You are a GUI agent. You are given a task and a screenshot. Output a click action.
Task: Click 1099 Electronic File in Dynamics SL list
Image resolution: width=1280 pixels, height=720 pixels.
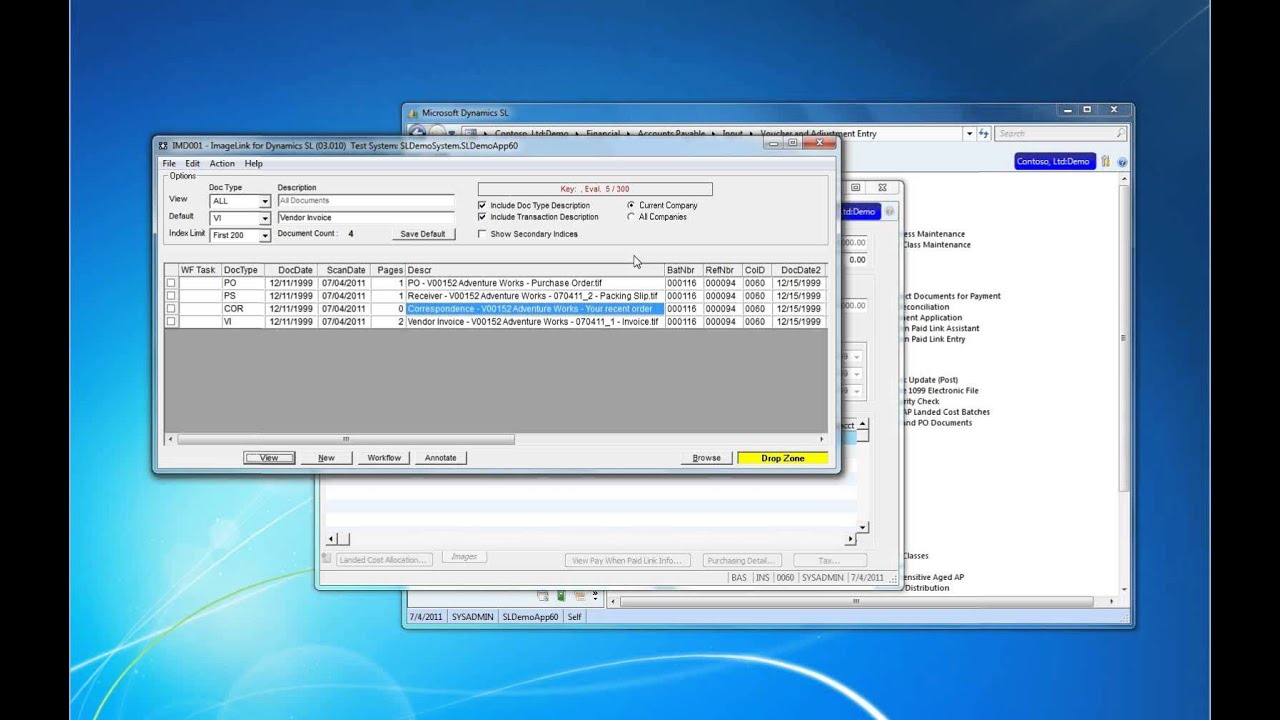pyautogui.click(x=942, y=391)
